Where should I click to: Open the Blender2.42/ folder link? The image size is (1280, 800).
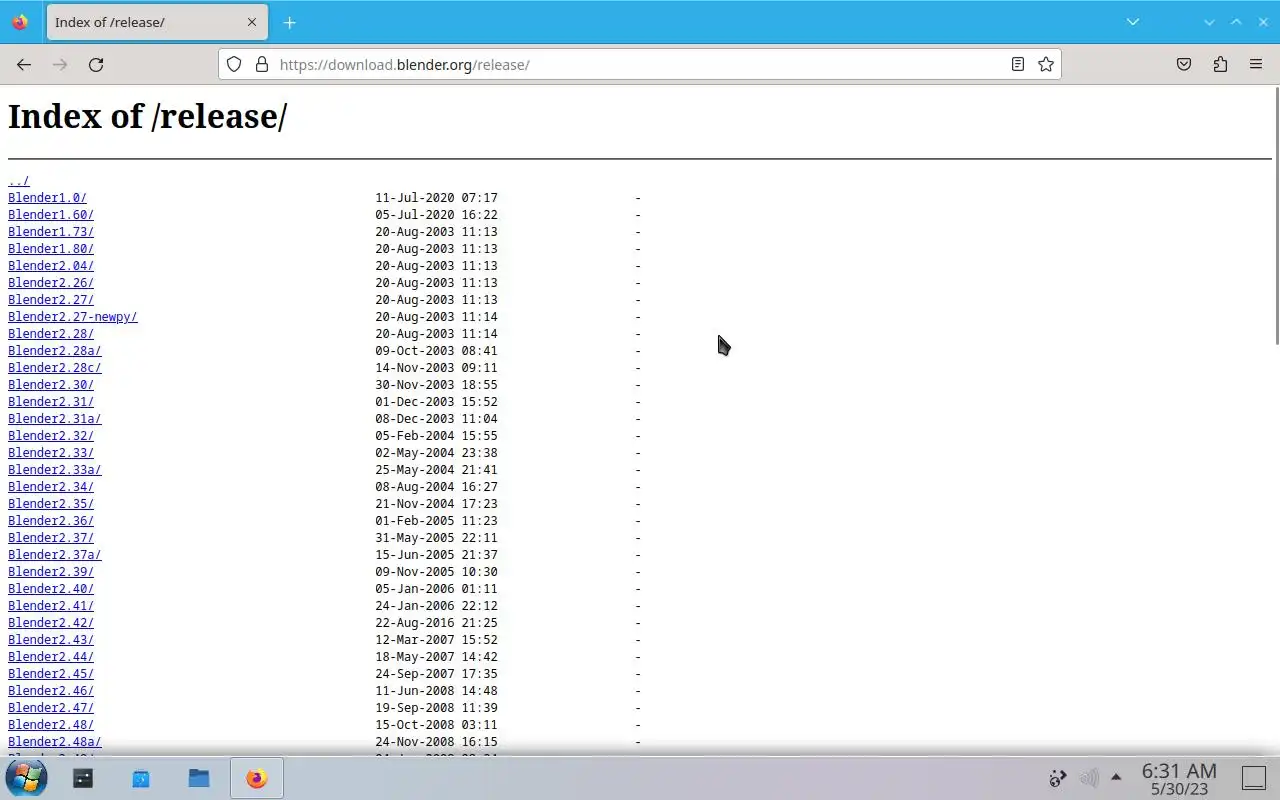pos(51,623)
